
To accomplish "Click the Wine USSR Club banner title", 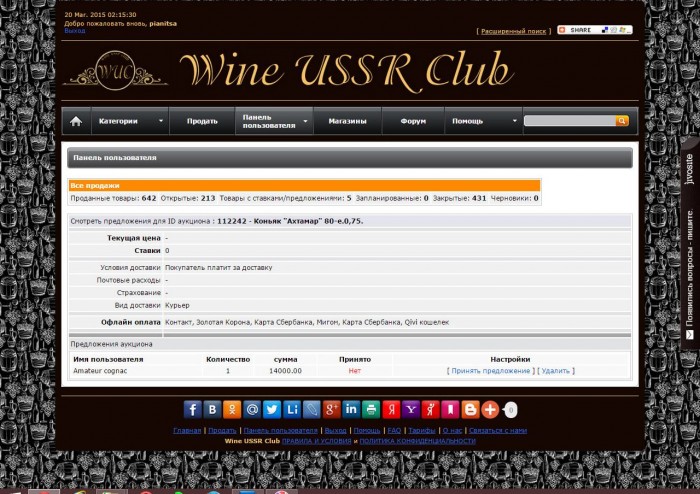I will click(x=346, y=71).
